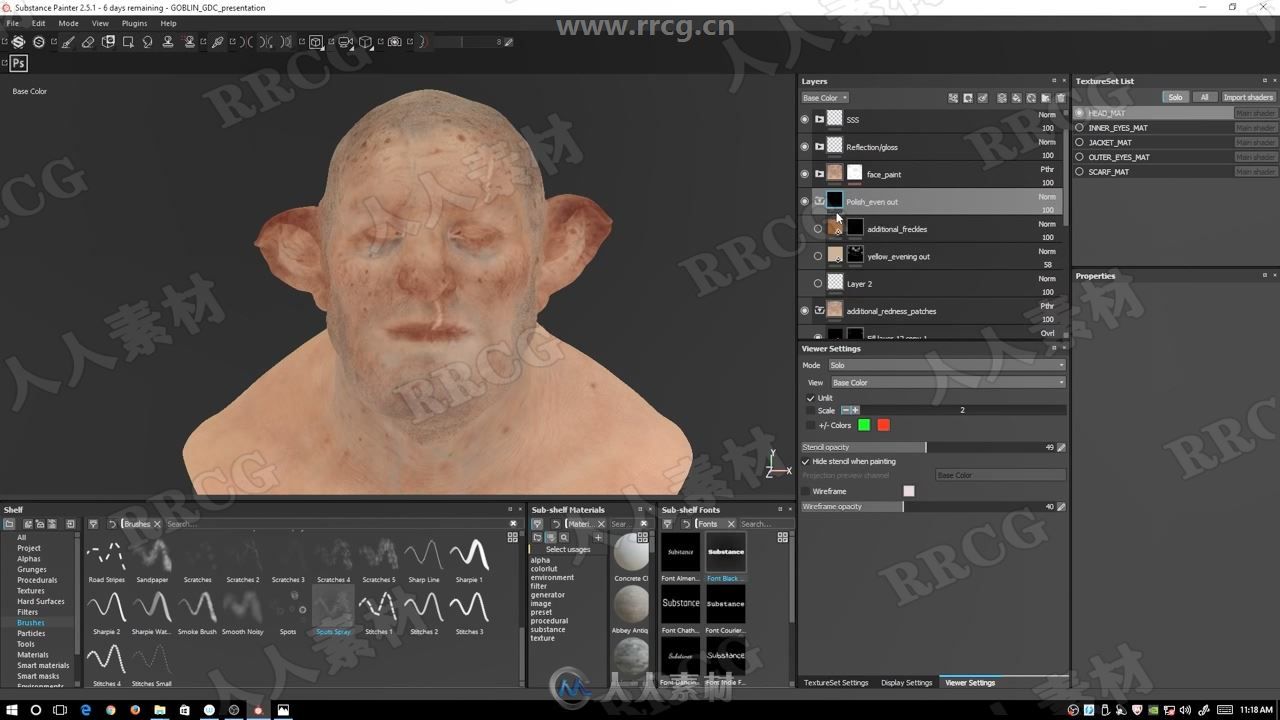Viewport: 1280px width, 720px height.
Task: Select JACKET_MAT texture set radio
Action: coord(1079,142)
